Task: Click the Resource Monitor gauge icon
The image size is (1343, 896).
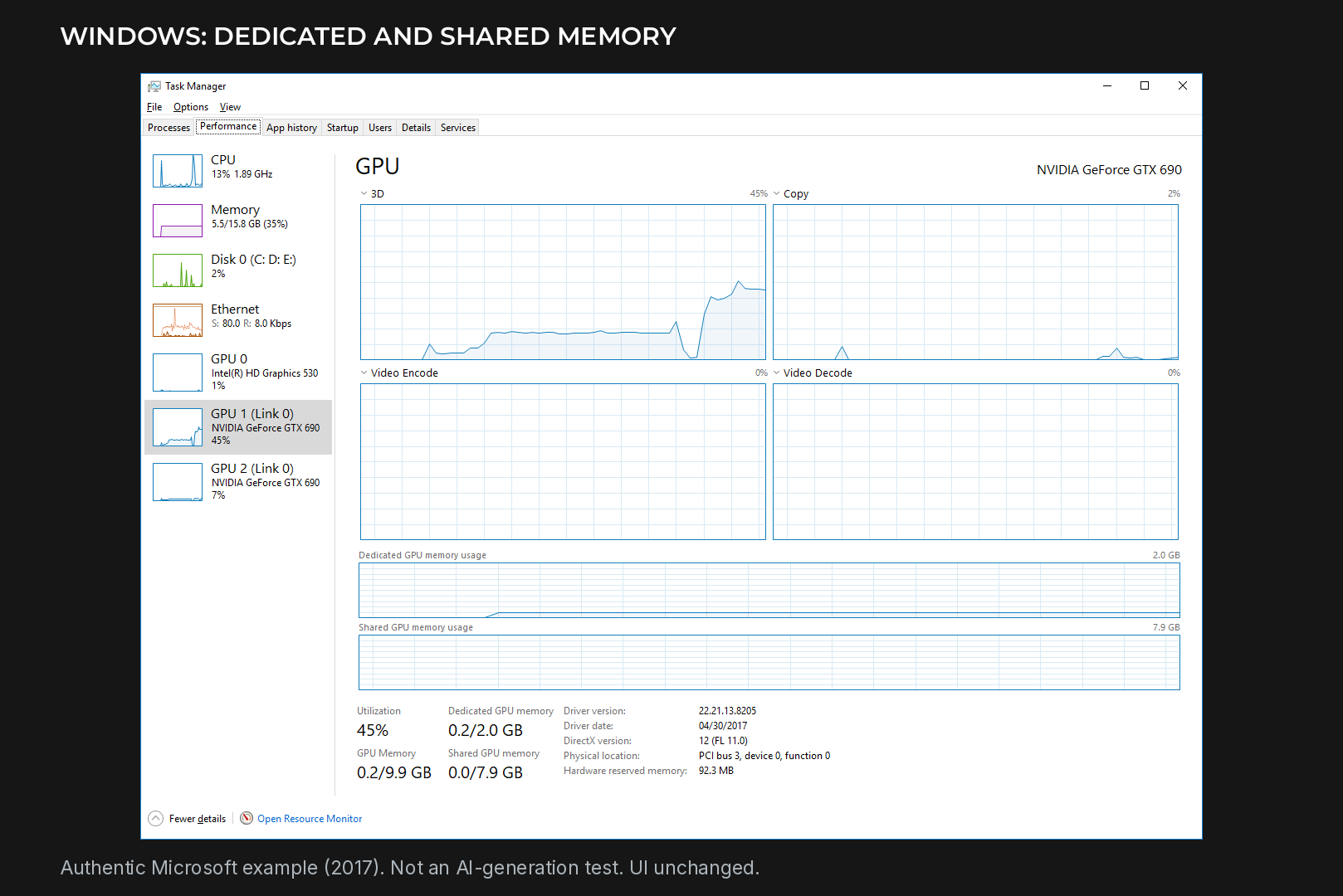Action: [247, 818]
